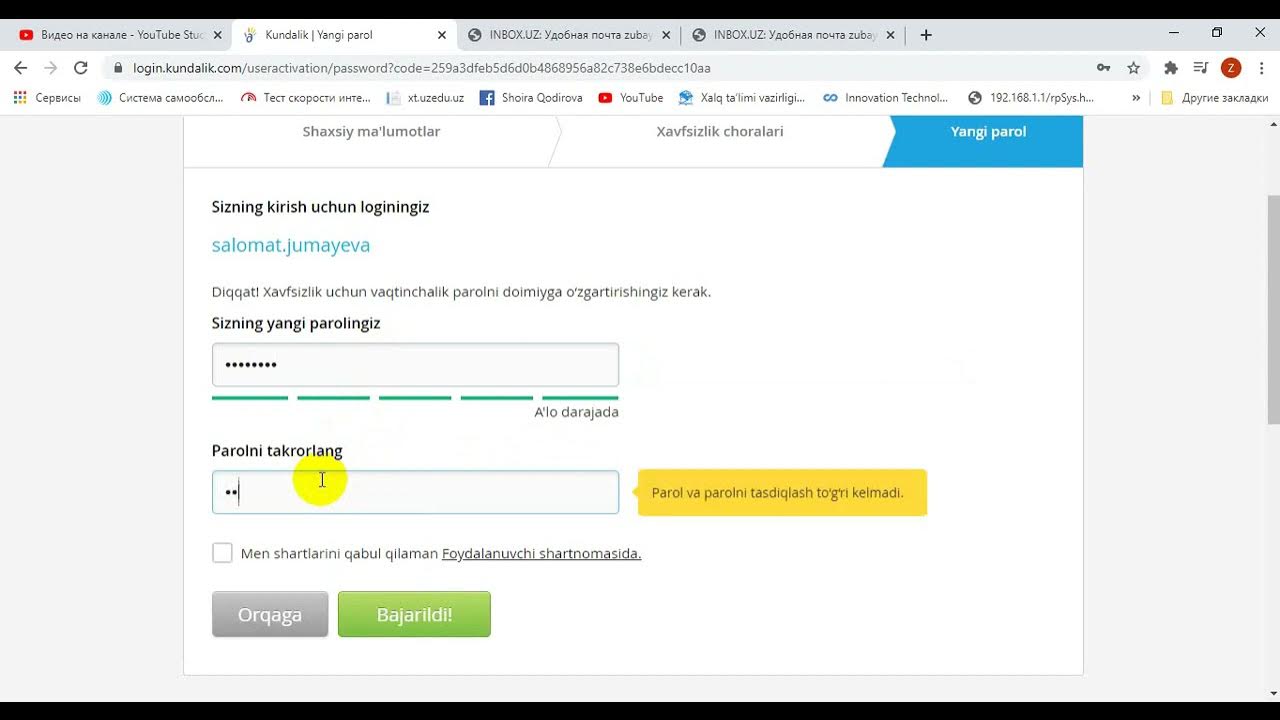Minimize the Chrome window
1280x720 pixels.
[1173, 33]
